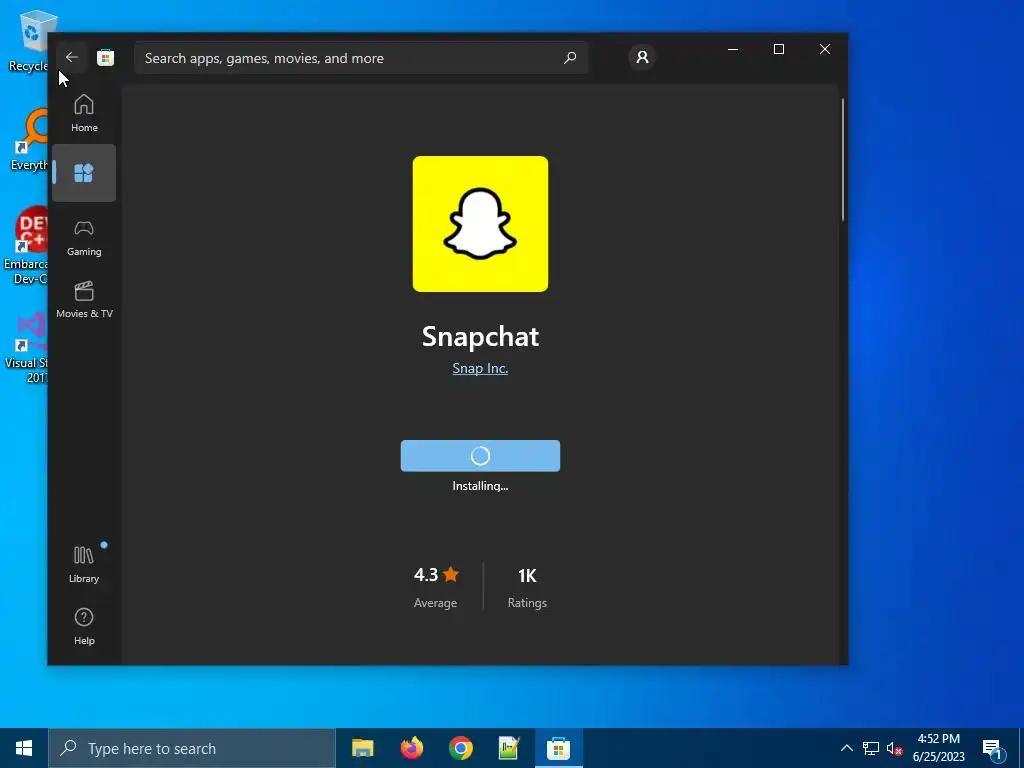Select the Embarcadero Dev-C++ desktop shortcut

(x=25, y=246)
